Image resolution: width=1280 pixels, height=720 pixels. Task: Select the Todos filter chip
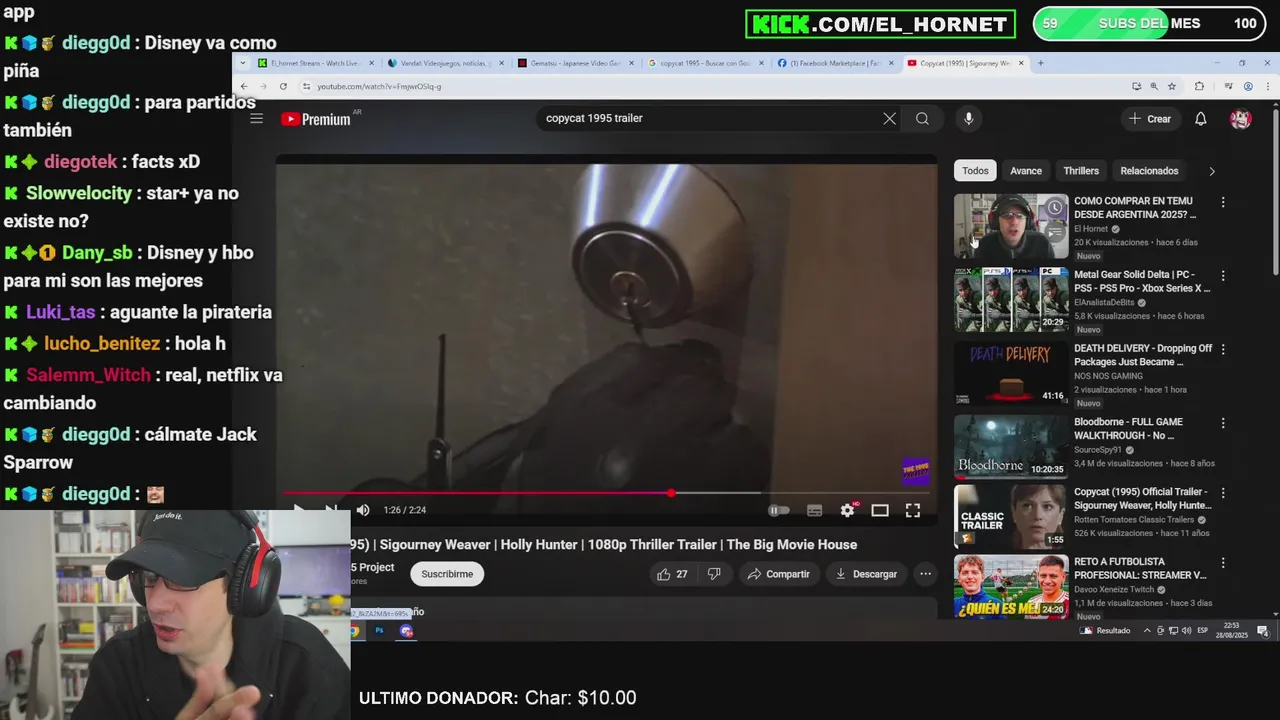[x=975, y=171]
